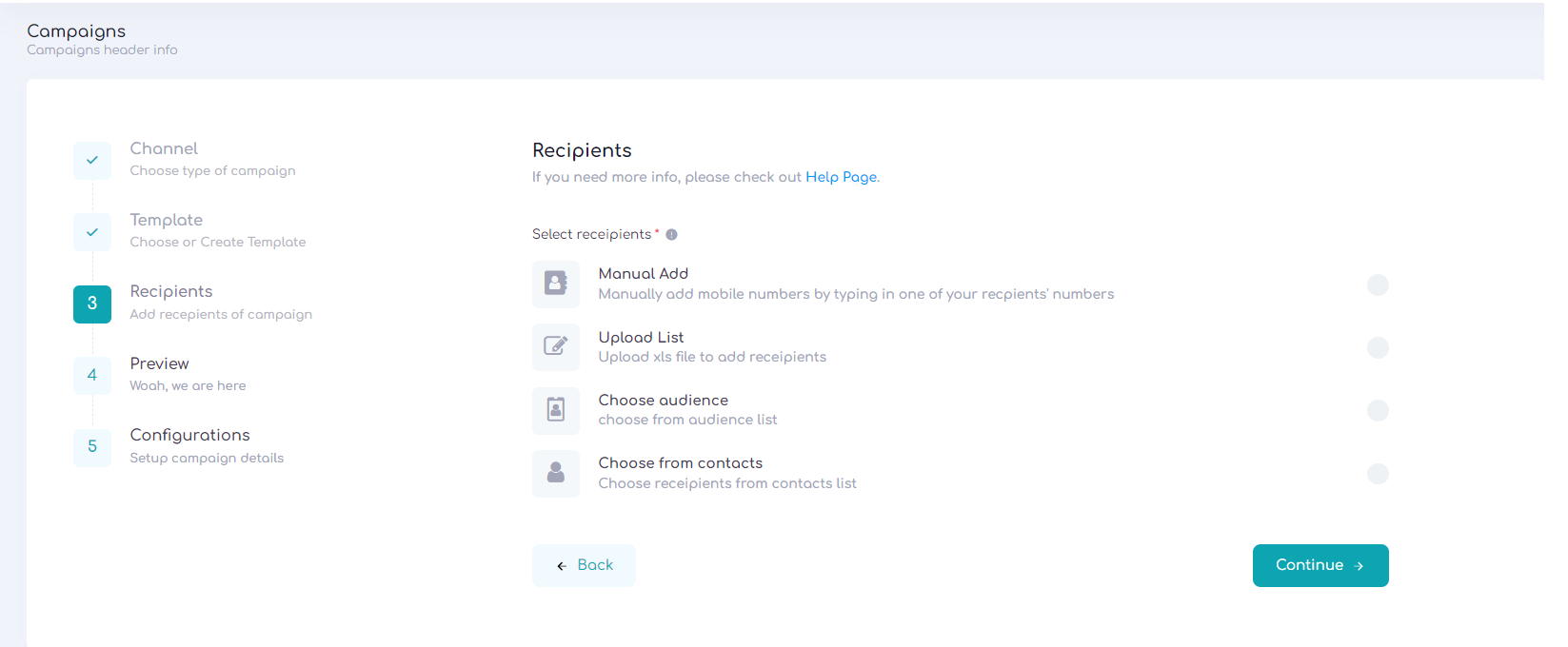Click the Template step checkmark icon

click(92, 232)
